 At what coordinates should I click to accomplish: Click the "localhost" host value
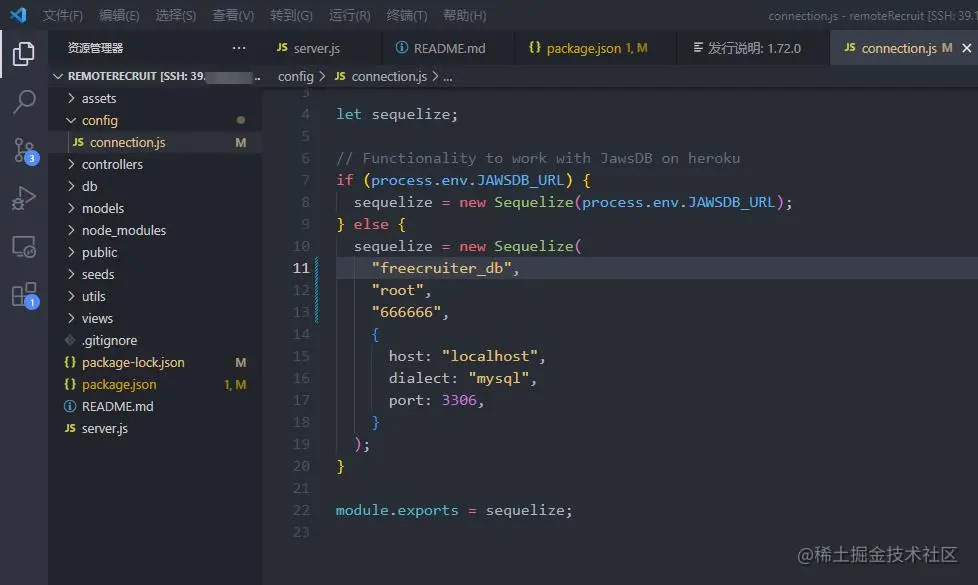pyautogui.click(x=490, y=356)
